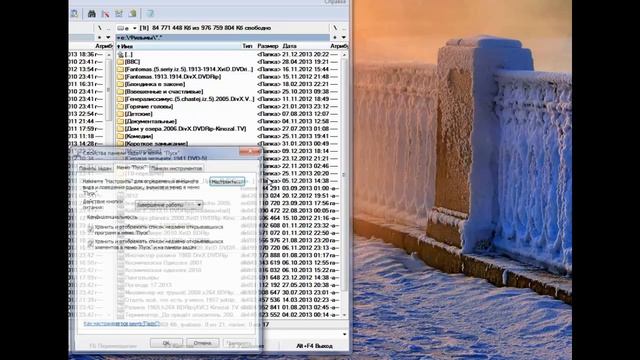Click folder icon of [Взвешенные и счастливые]
Viewport: 640px width, 360px height.
coord(120,91)
